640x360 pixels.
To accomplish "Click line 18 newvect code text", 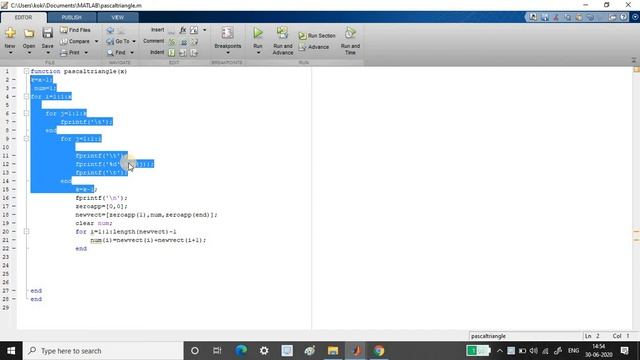I will click(146, 215).
